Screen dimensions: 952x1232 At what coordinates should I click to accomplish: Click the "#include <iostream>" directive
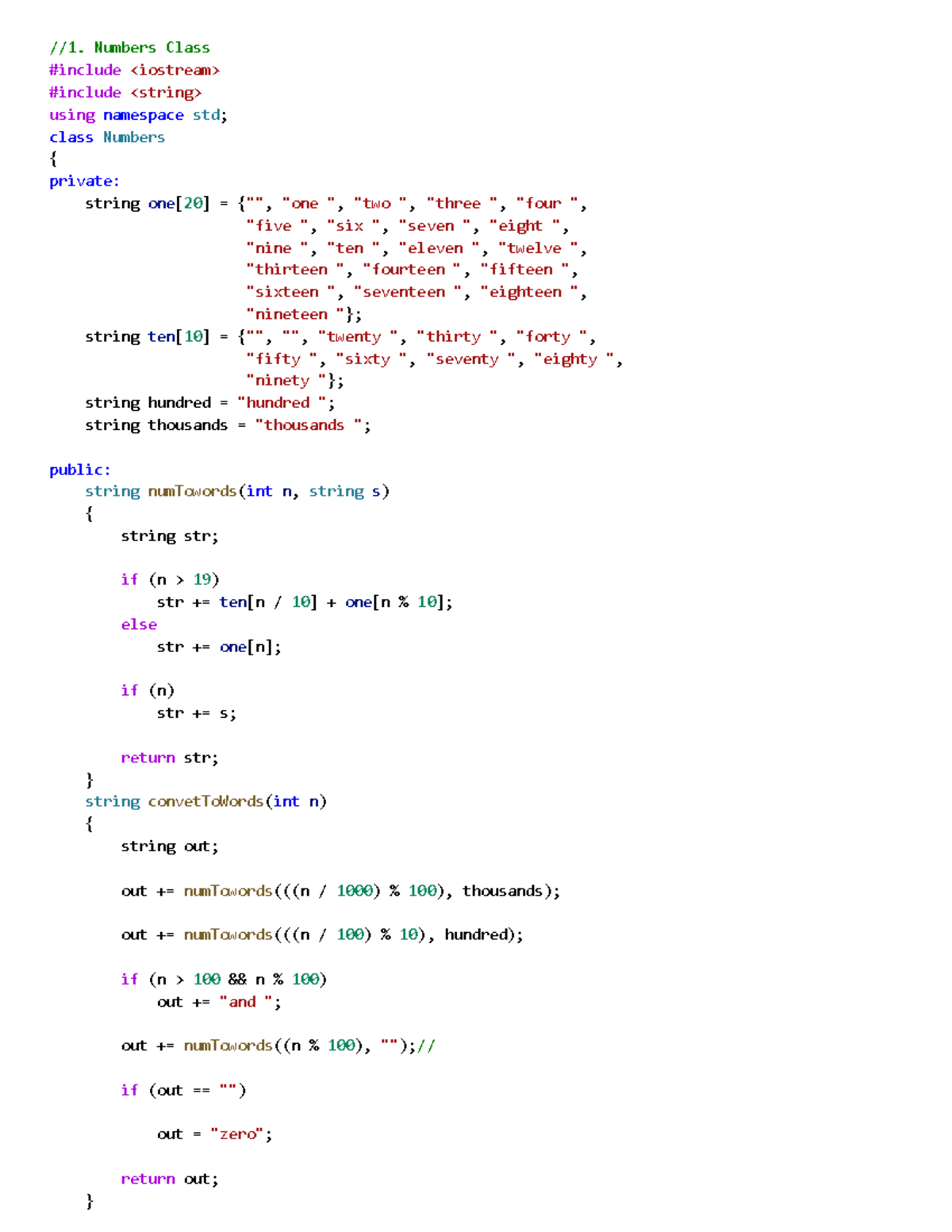[134, 70]
